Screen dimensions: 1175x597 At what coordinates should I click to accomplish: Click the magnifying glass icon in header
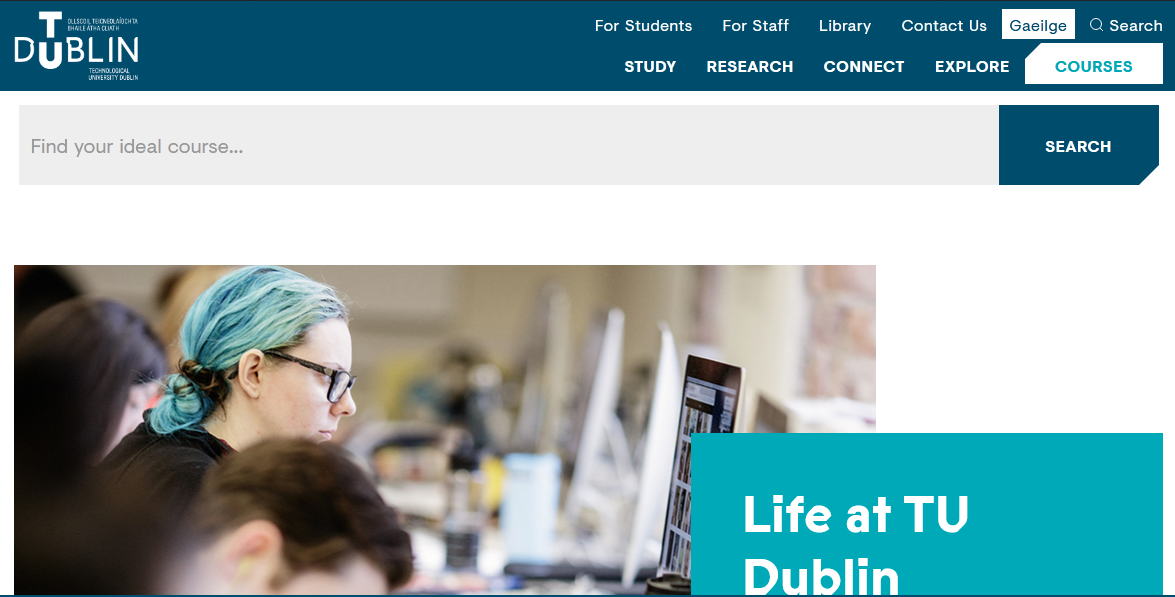tap(1096, 25)
